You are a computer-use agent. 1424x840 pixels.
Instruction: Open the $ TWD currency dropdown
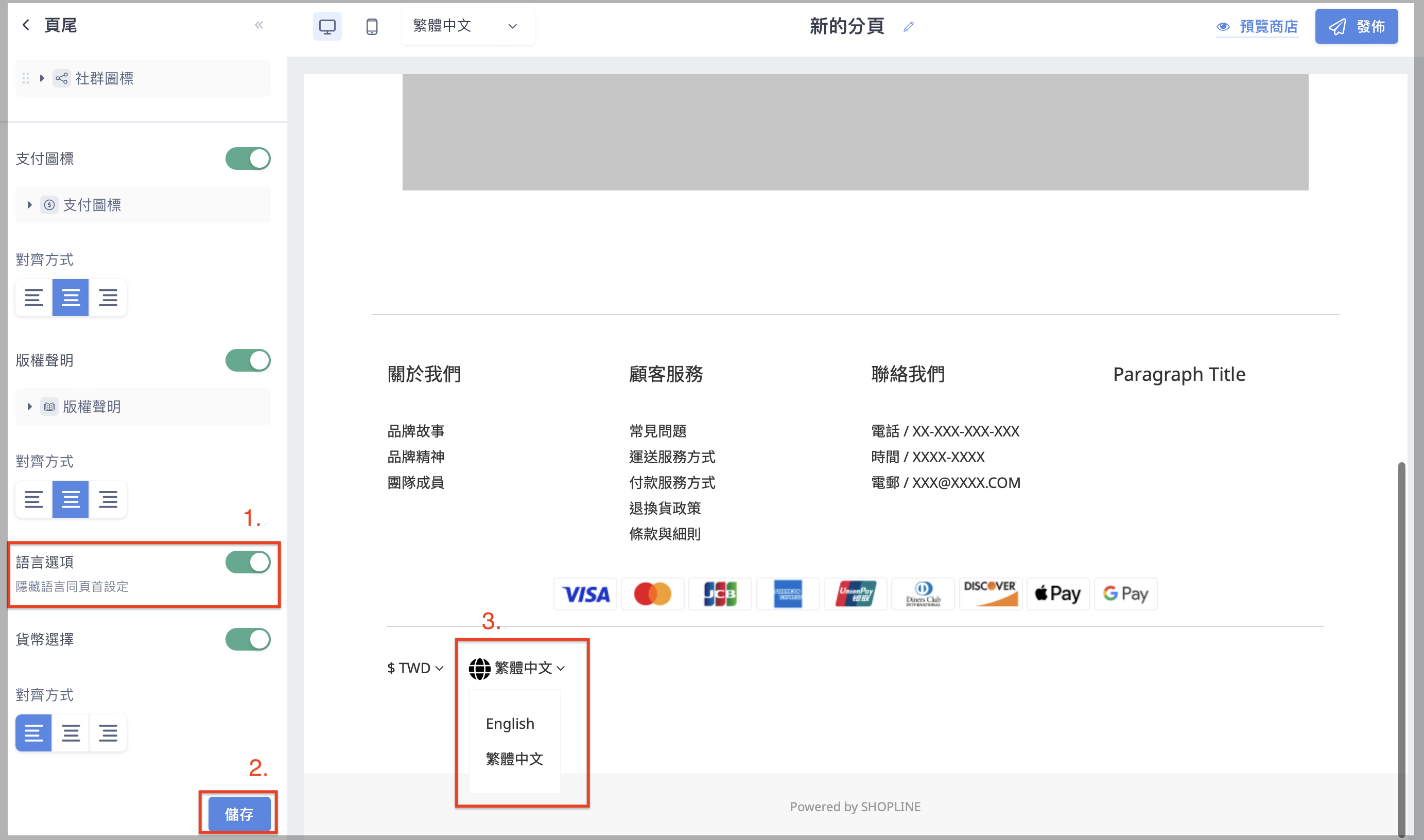point(415,668)
